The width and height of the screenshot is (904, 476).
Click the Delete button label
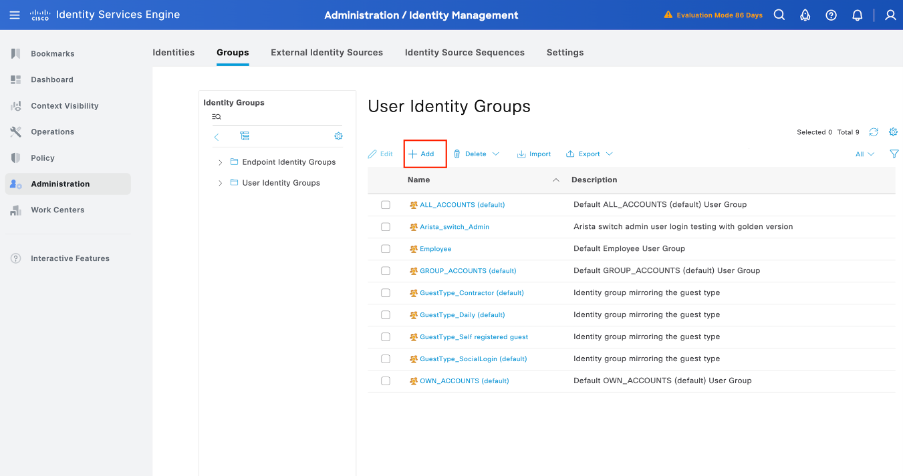(x=476, y=154)
